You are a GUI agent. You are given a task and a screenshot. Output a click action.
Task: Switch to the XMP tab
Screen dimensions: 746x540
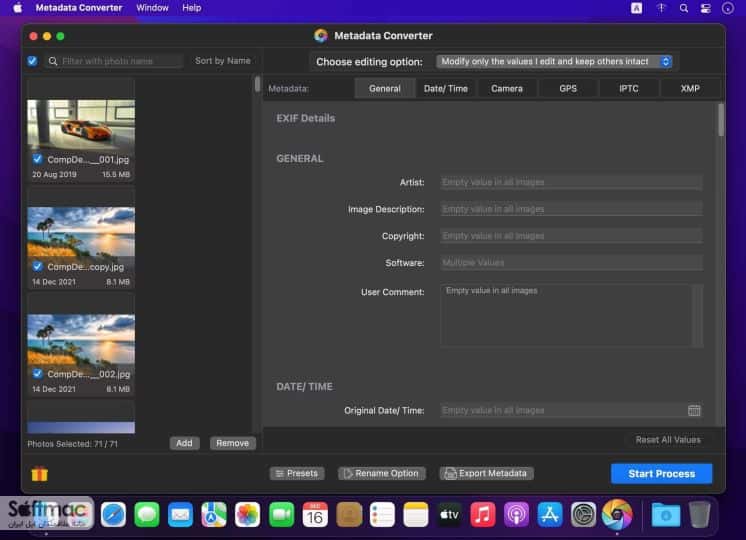click(690, 88)
